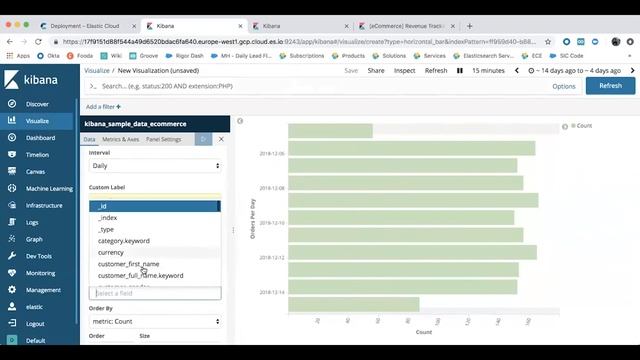Open the Monitoring heart icon

[x=12, y=273]
